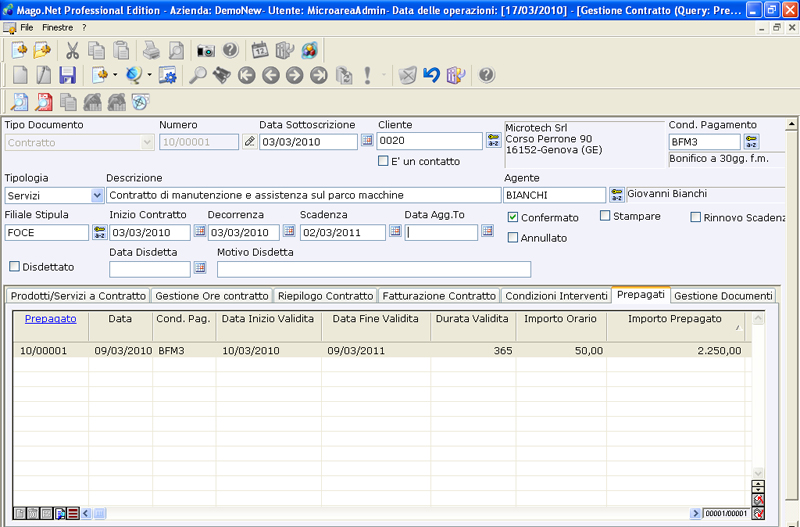Open calendar picker for Data Agg.To
The image size is (800, 527).
487,231
